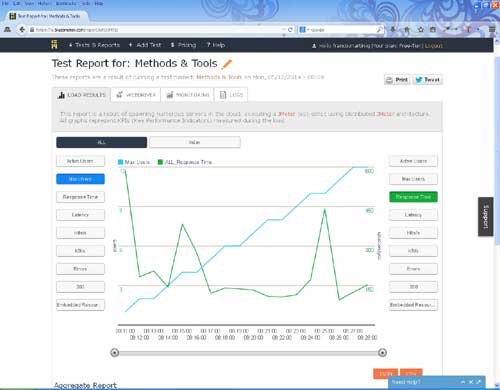Close the Need help widget with its X icon
Screen dimensions: 500x390
click(x=471, y=382)
